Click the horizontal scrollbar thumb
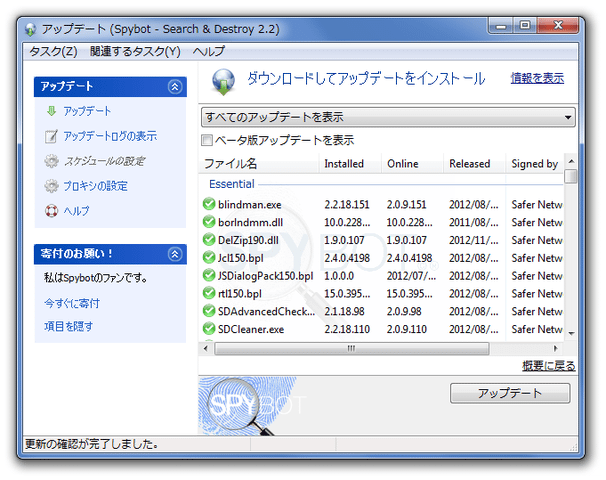The width and height of the screenshot is (606, 480). [x=352, y=349]
